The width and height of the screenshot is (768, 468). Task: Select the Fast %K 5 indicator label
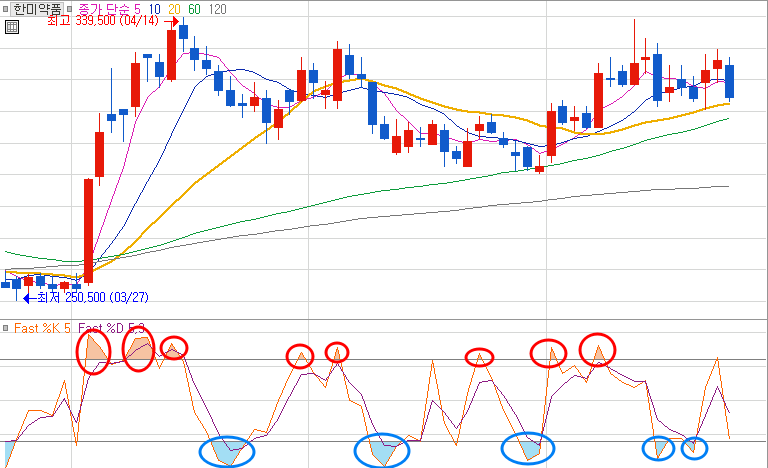click(42, 328)
